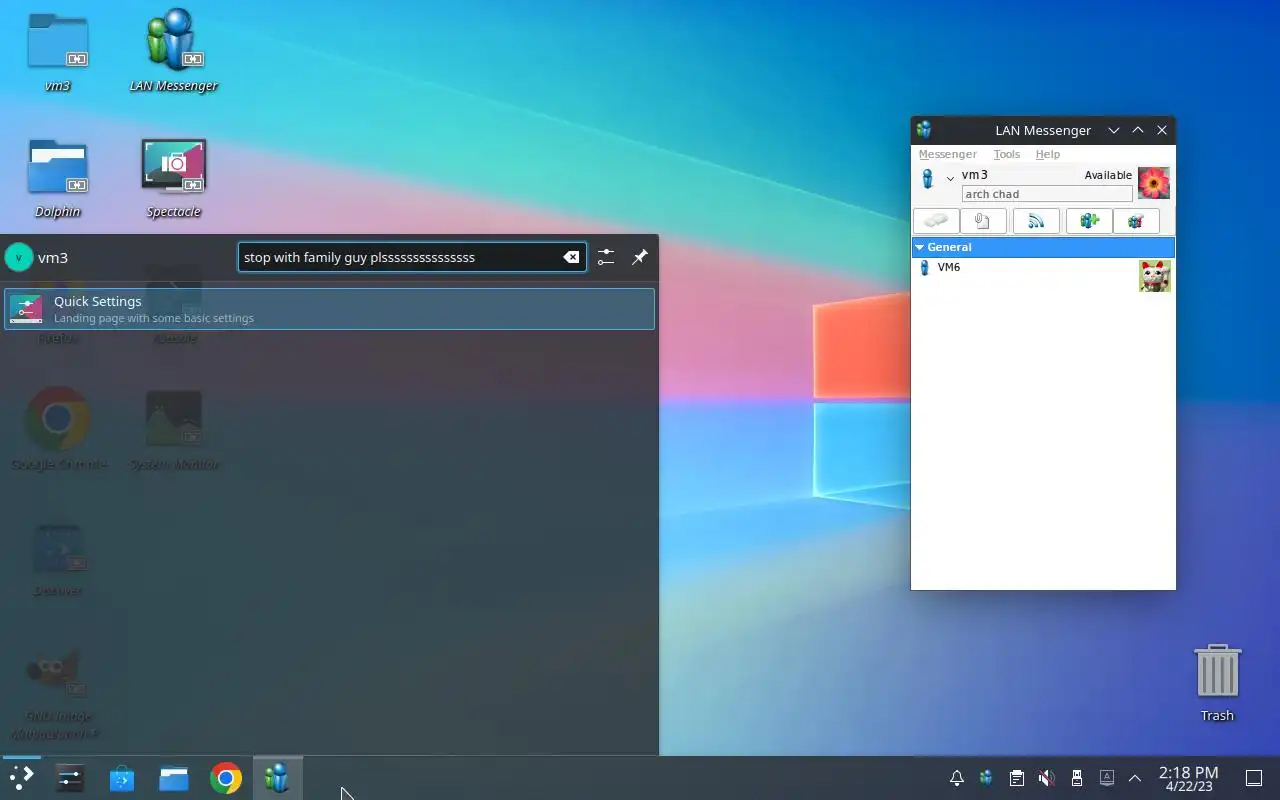Open the launcher configure sliders icon
The width and height of the screenshot is (1280, 800).
tap(606, 257)
